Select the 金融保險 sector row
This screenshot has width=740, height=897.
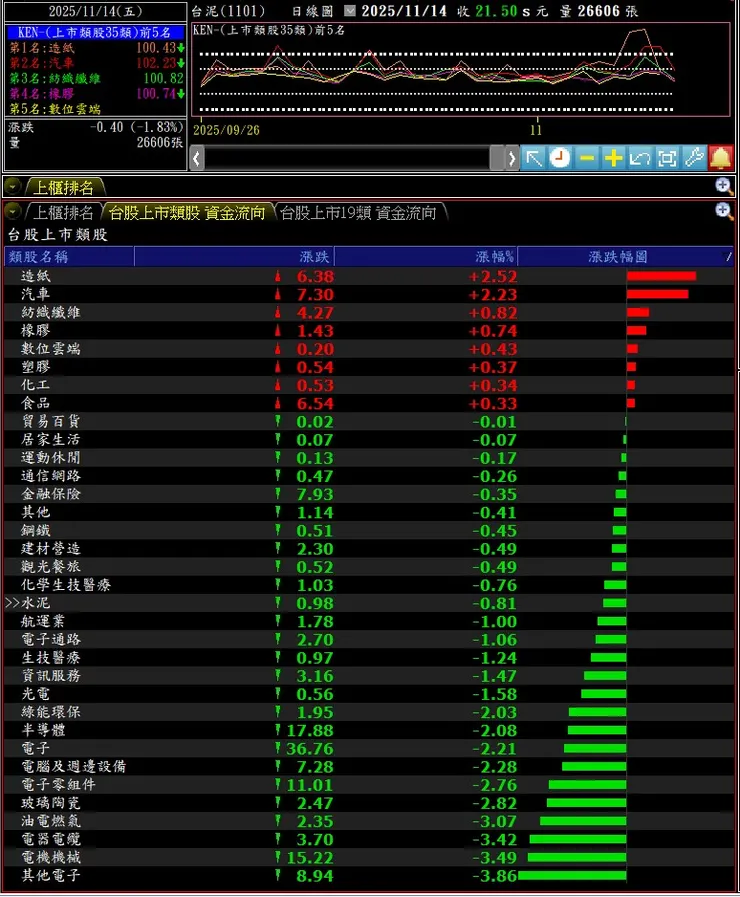[369, 494]
